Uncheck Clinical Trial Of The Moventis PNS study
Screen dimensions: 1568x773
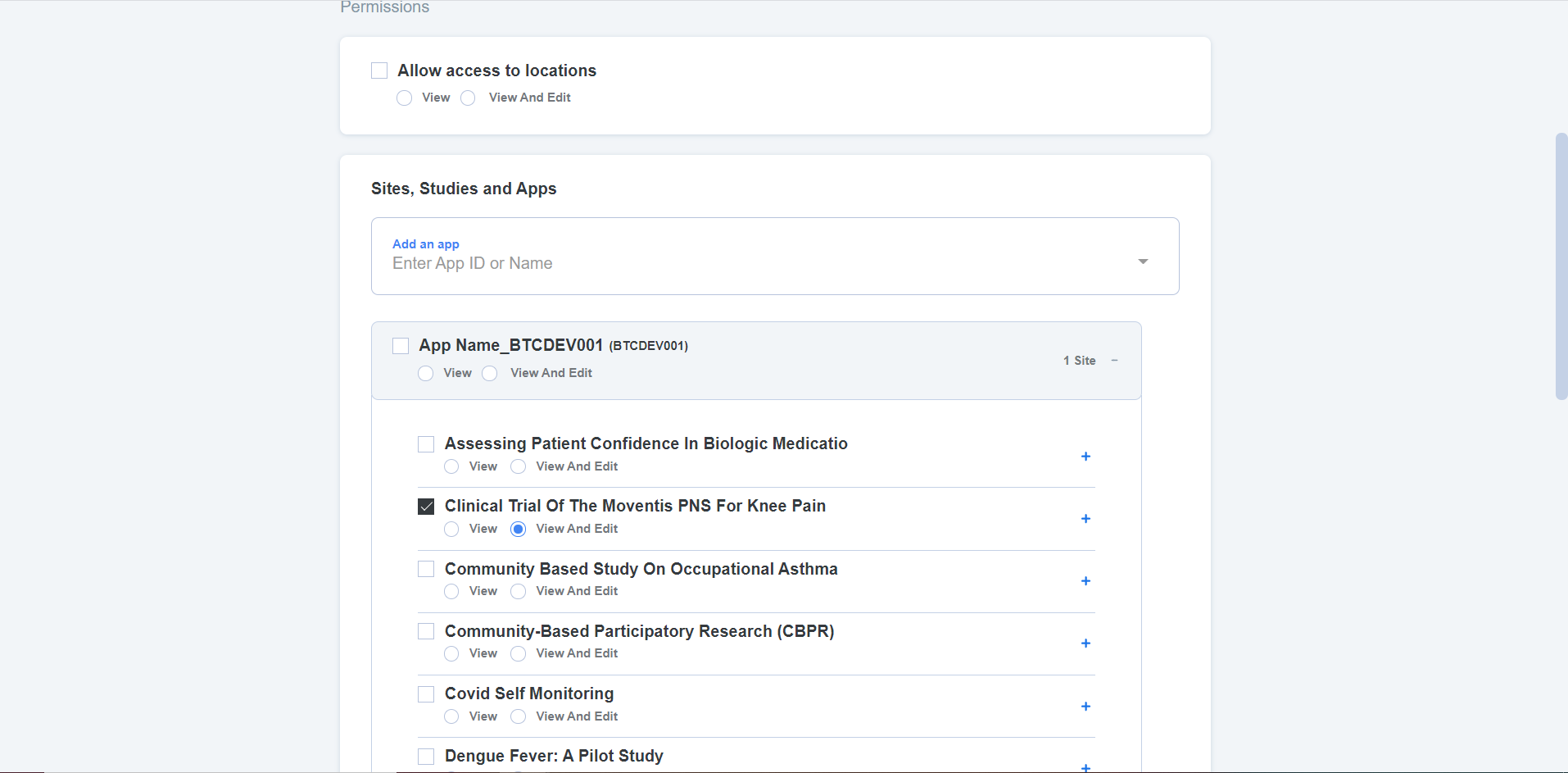pos(426,507)
